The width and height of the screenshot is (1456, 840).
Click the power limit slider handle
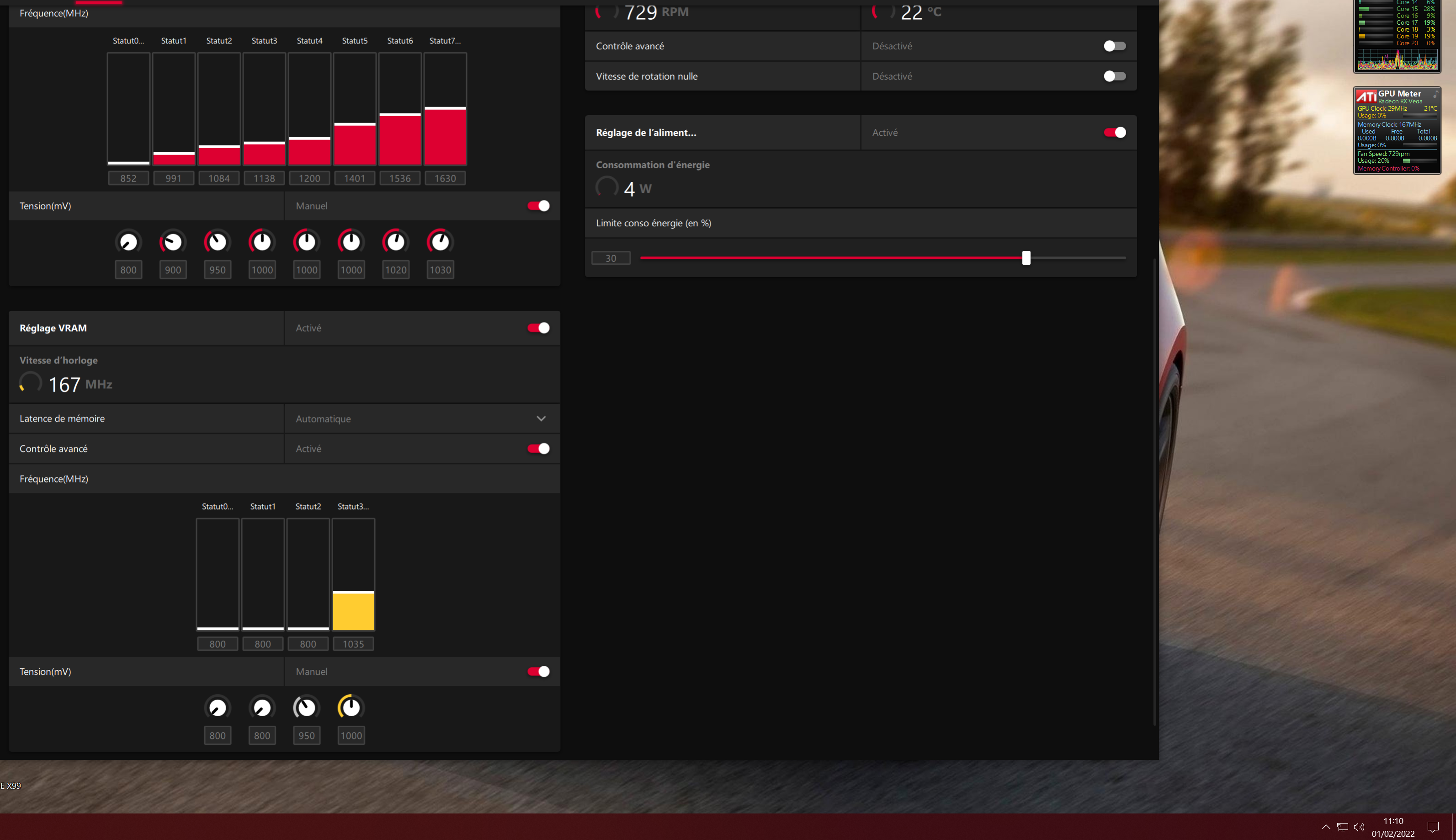(x=1026, y=258)
